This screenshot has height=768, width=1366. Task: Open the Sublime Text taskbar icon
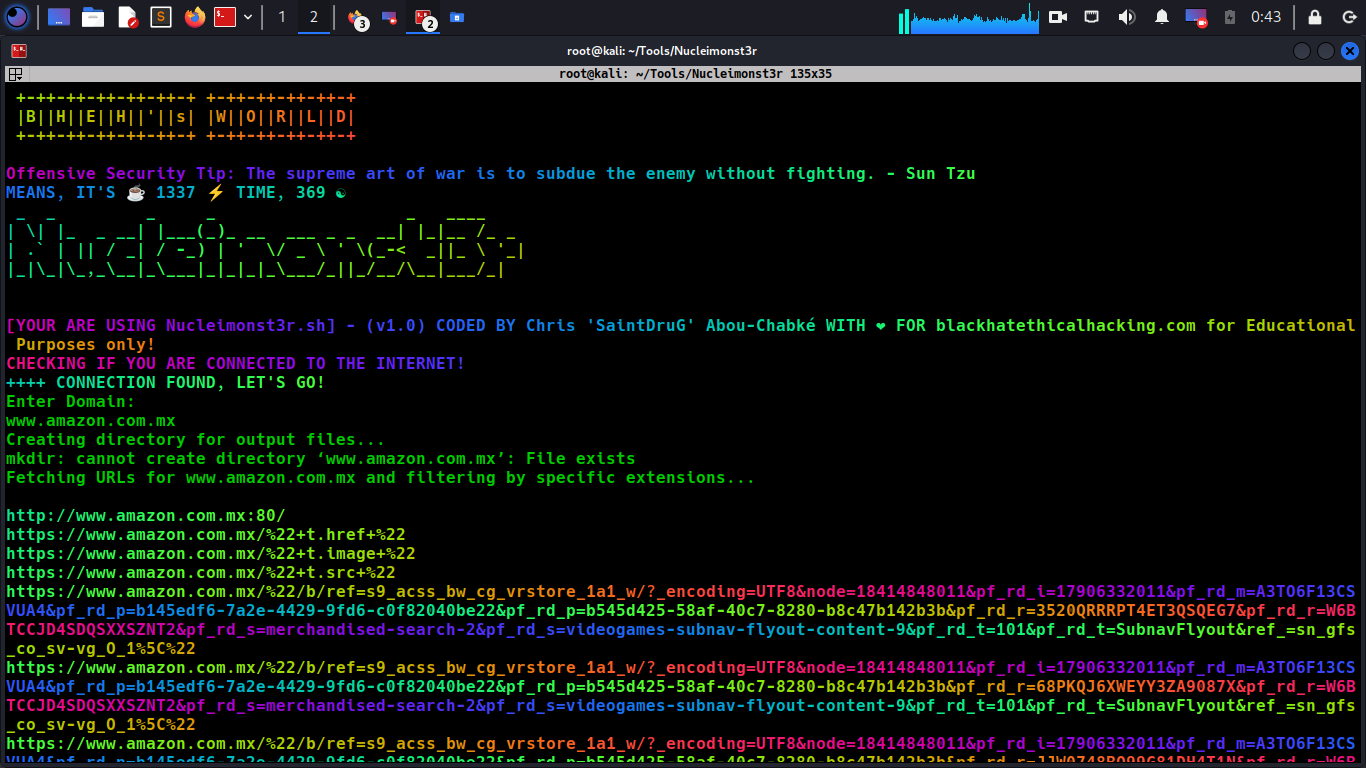point(160,17)
